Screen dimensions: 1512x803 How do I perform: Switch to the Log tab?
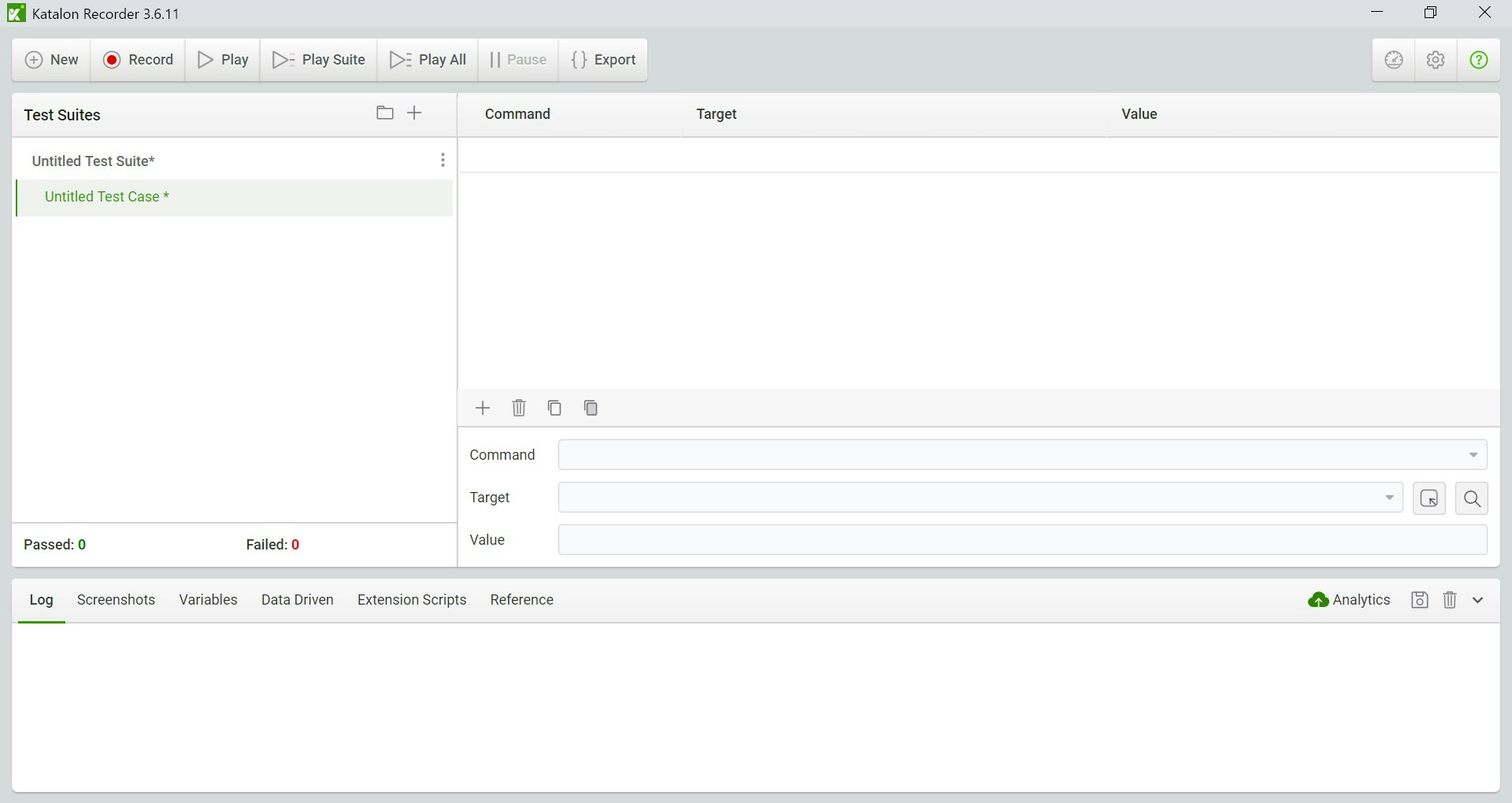click(41, 600)
